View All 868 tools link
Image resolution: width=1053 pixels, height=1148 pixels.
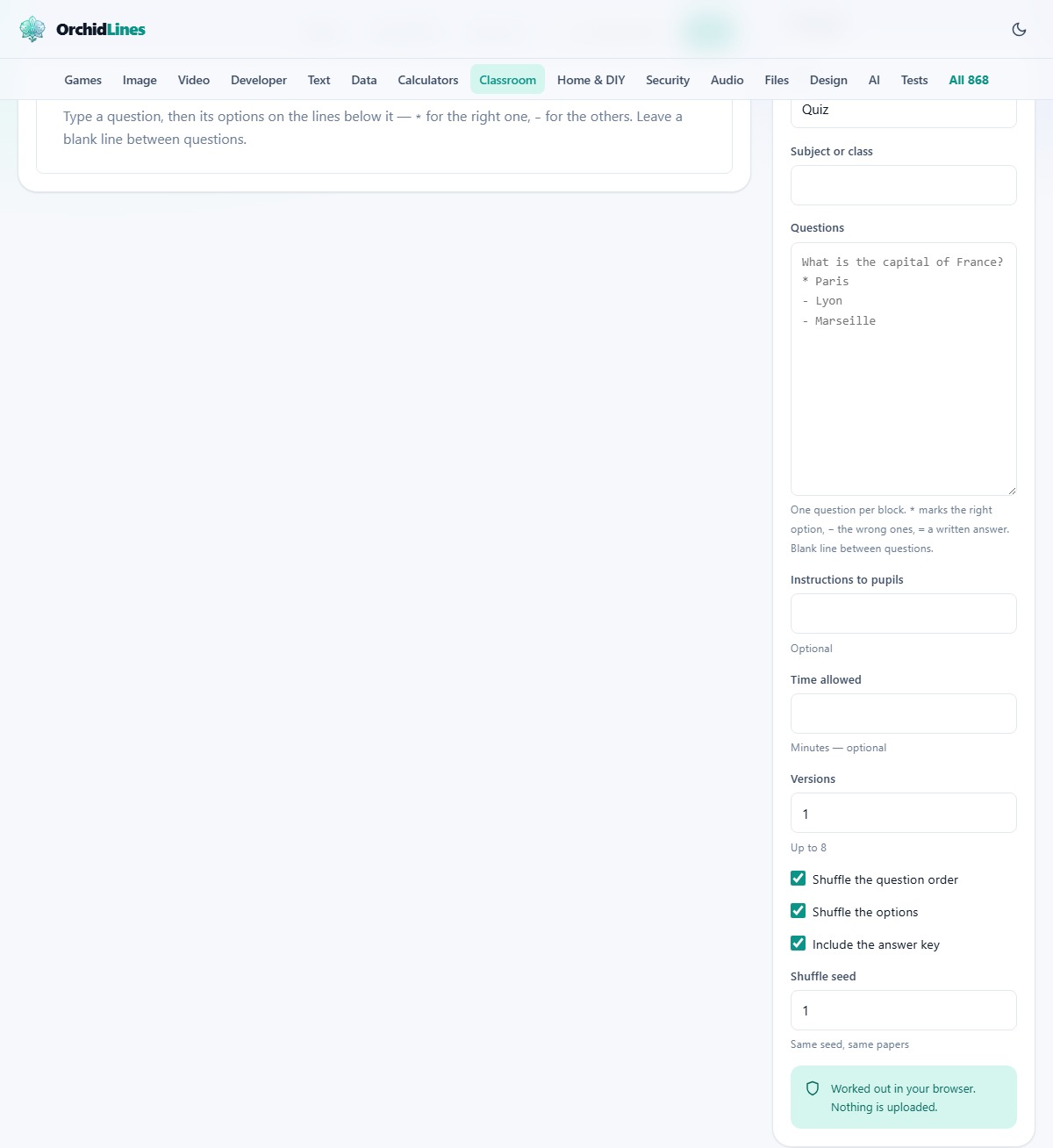coord(969,80)
